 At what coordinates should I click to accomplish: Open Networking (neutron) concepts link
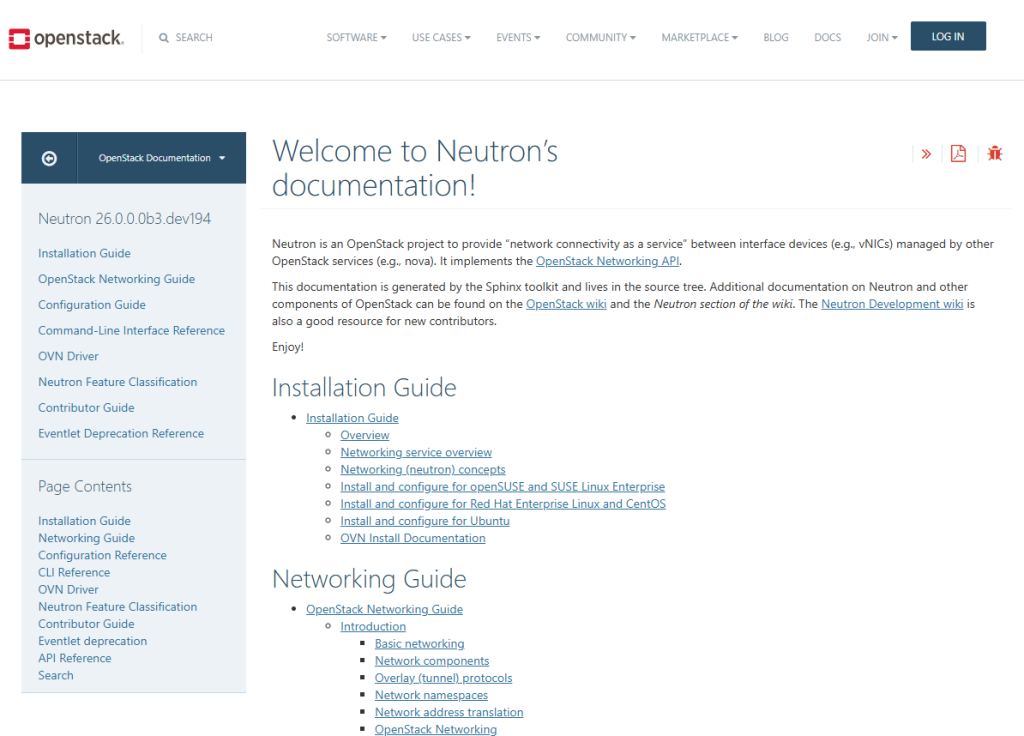pyautogui.click(x=423, y=470)
